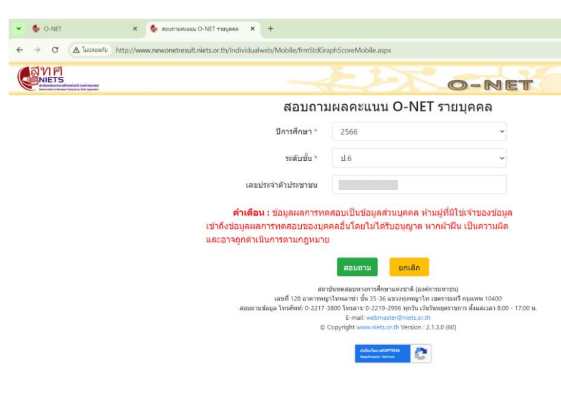Click the national ID number input field
The image size is (561, 408).
pyautogui.click(x=419, y=185)
